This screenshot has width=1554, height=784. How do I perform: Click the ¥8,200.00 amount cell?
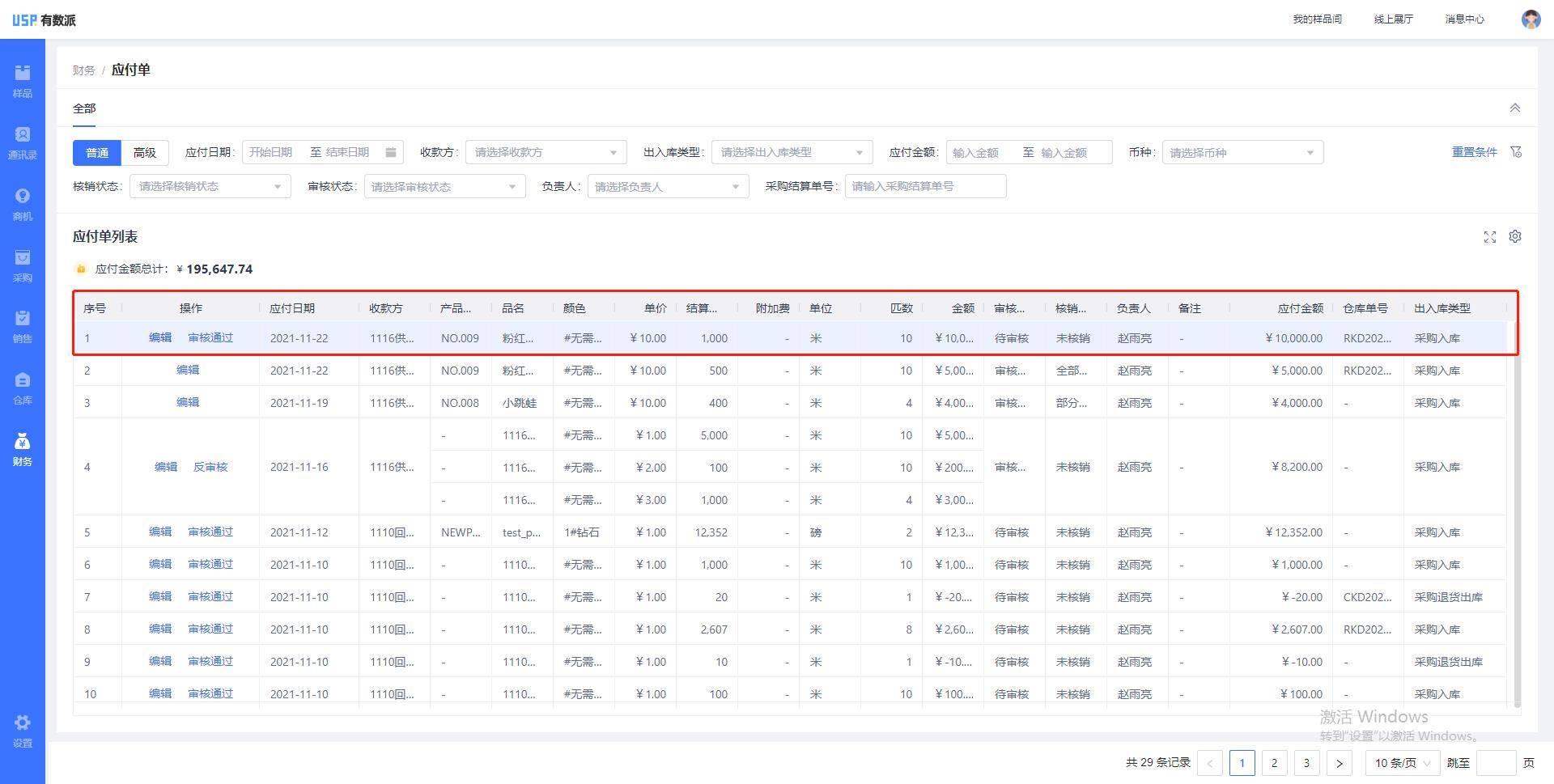pos(1297,467)
